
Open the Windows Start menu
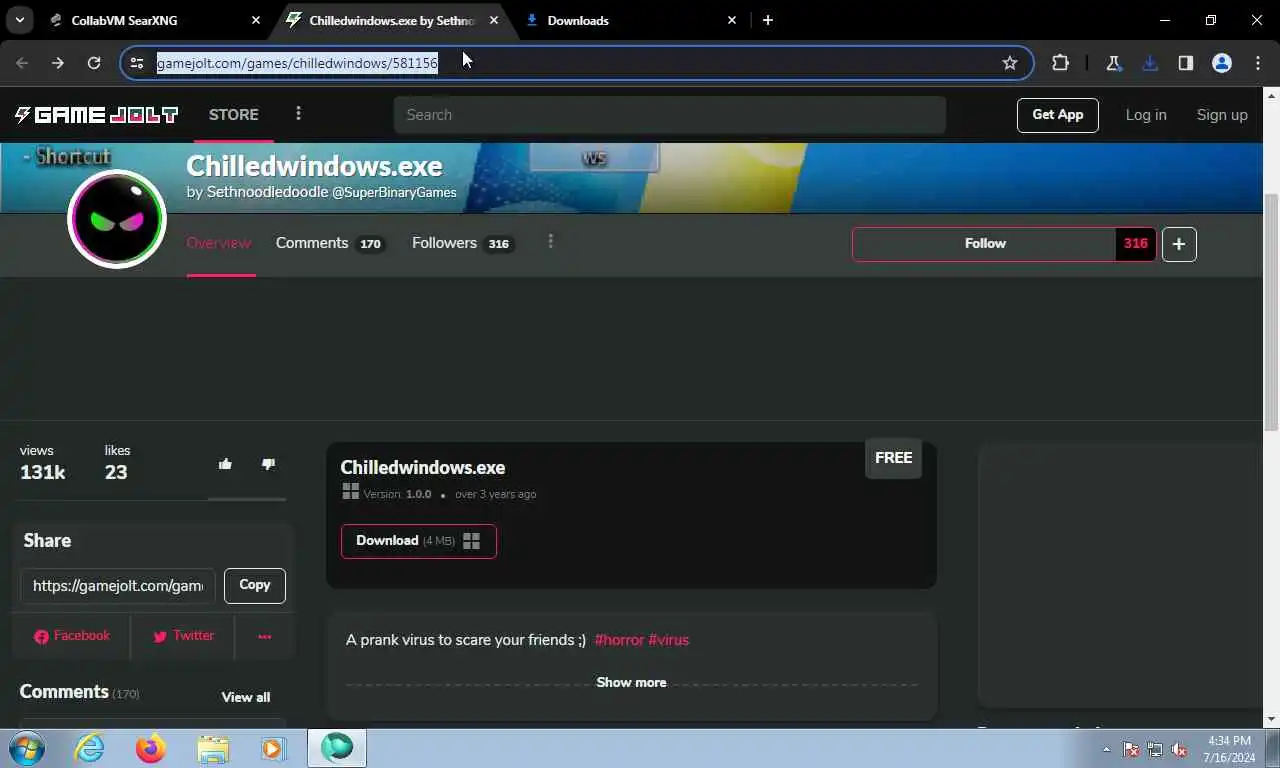(x=25, y=748)
